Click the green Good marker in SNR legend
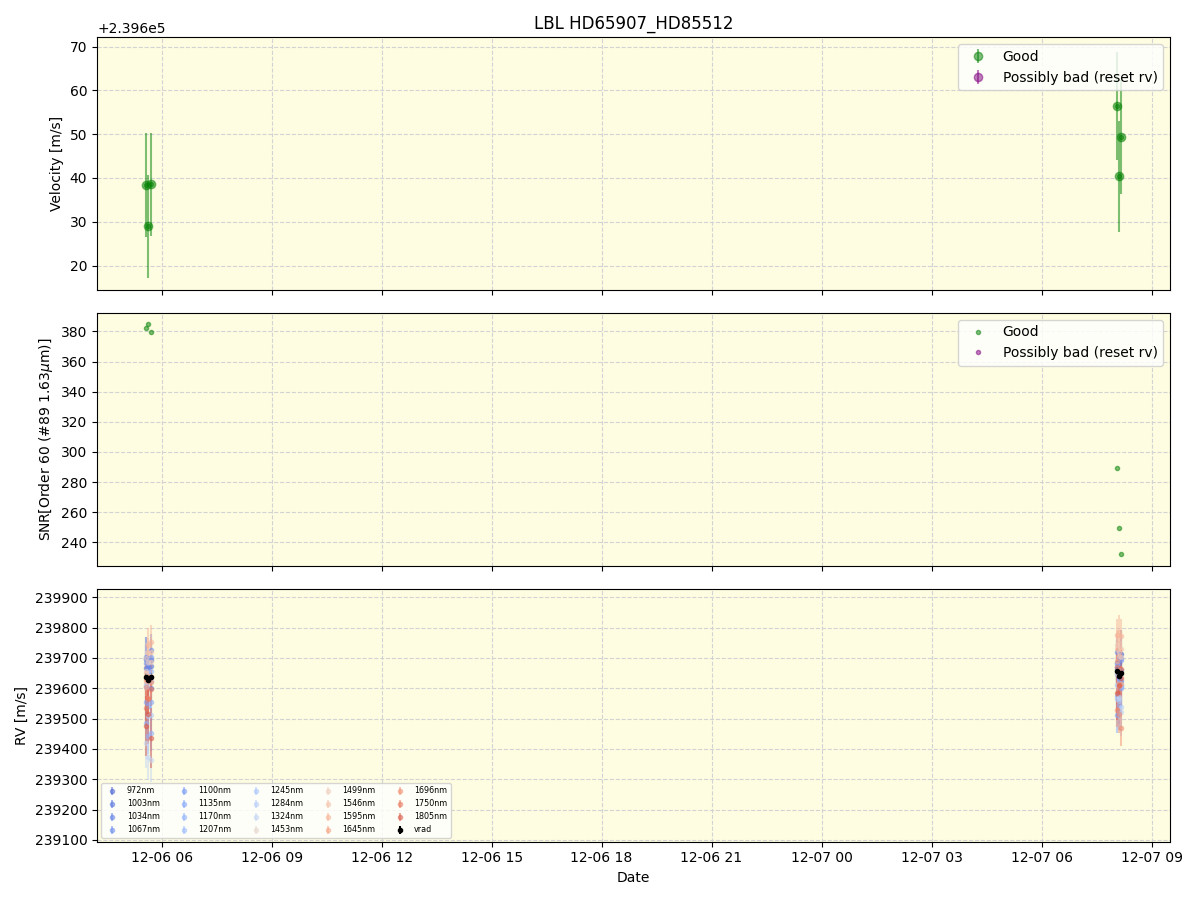This screenshot has width=1200, height=900. [978, 332]
